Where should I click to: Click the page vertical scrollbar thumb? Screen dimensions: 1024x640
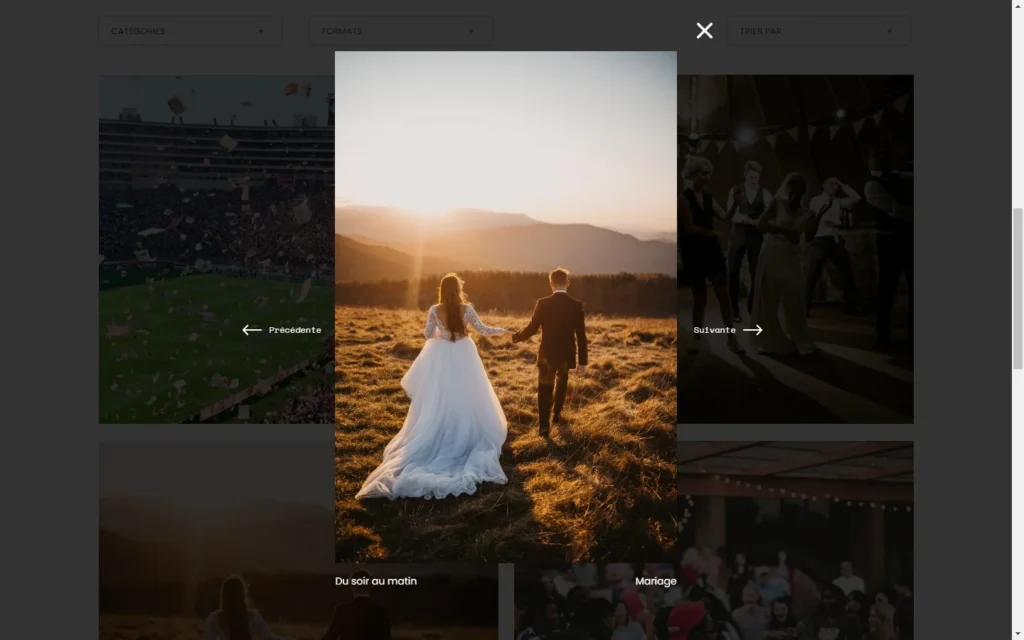[1017, 289]
